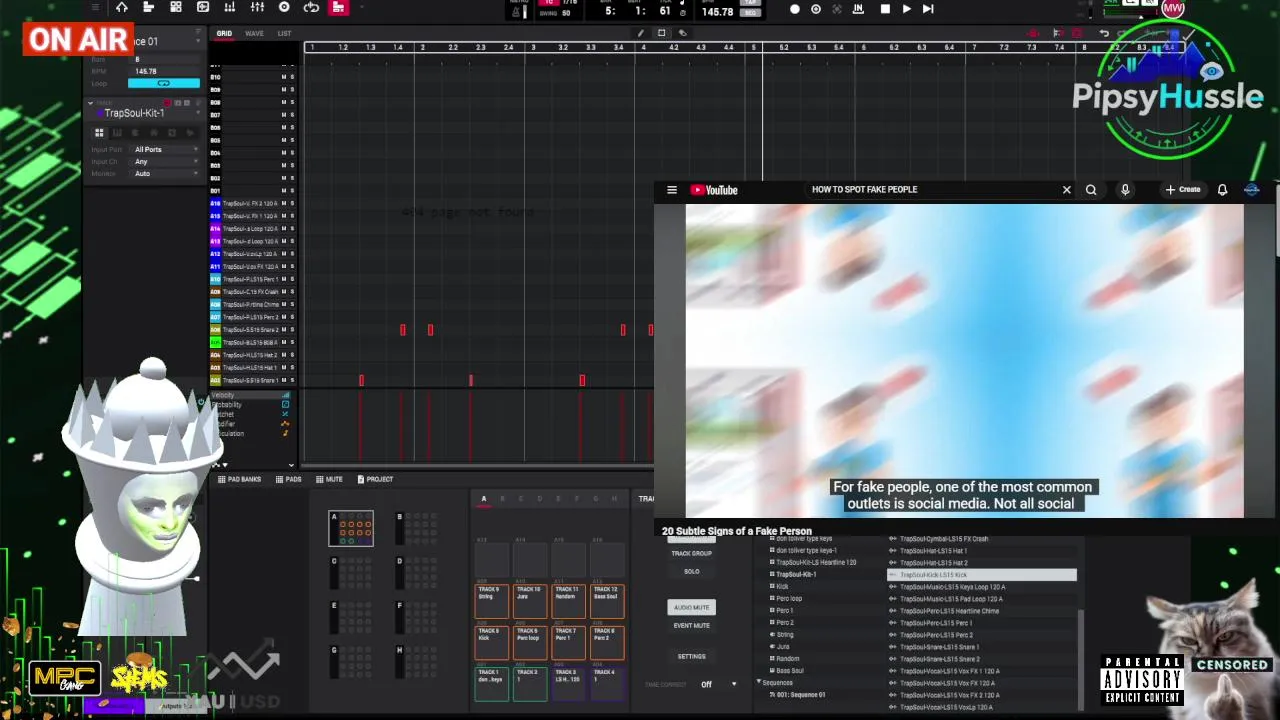Mute pad row B10 with M
Viewport: 1280px width, 720px height.
click(283, 77)
